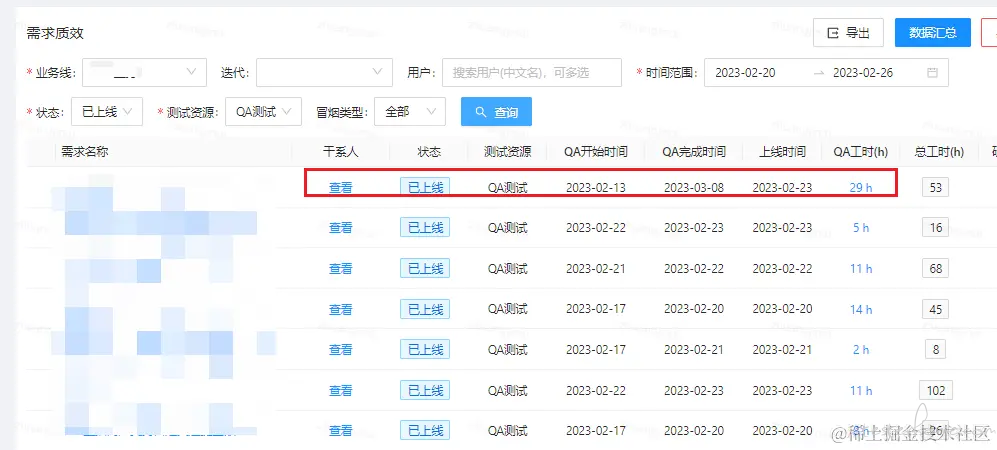The height and width of the screenshot is (450, 997).
Task: Click the total hours value 53
Action: [x=935, y=188]
